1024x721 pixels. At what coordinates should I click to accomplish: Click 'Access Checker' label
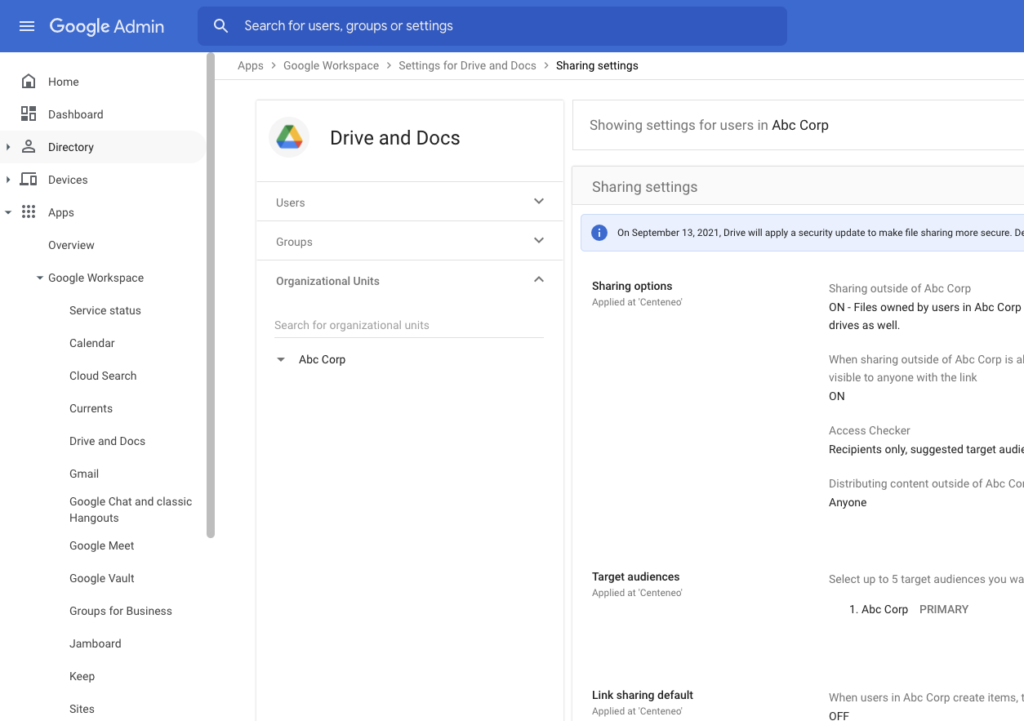869,430
